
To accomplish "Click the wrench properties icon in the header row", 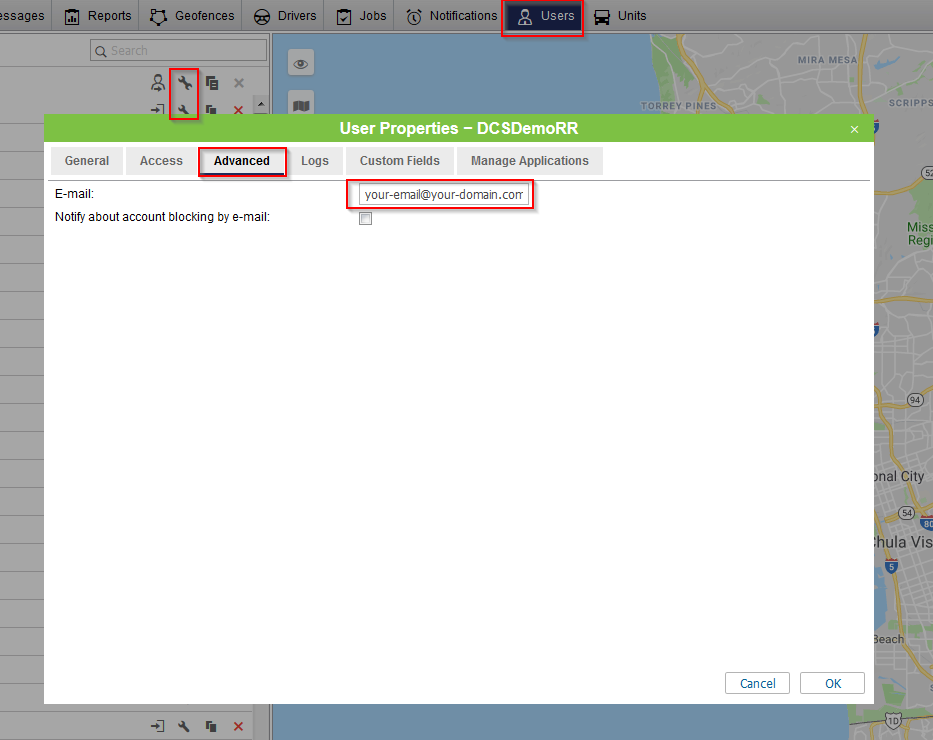I will click(x=184, y=83).
